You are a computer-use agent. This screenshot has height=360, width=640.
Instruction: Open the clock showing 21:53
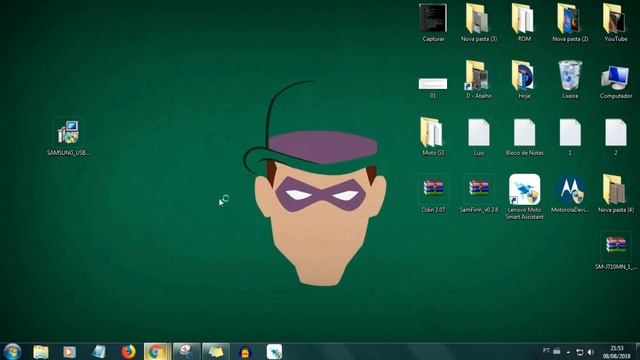tap(616, 352)
